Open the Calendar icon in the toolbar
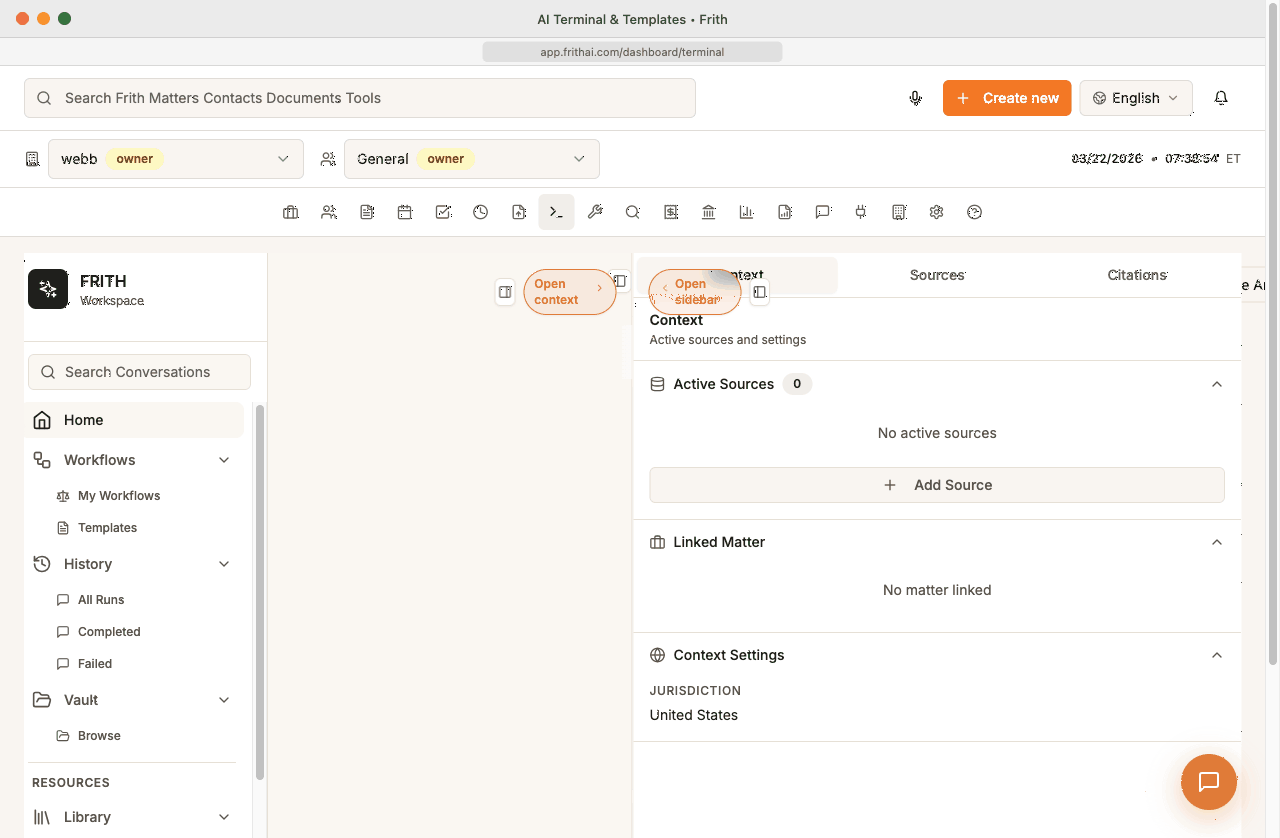The image size is (1280, 838). pyautogui.click(x=405, y=211)
